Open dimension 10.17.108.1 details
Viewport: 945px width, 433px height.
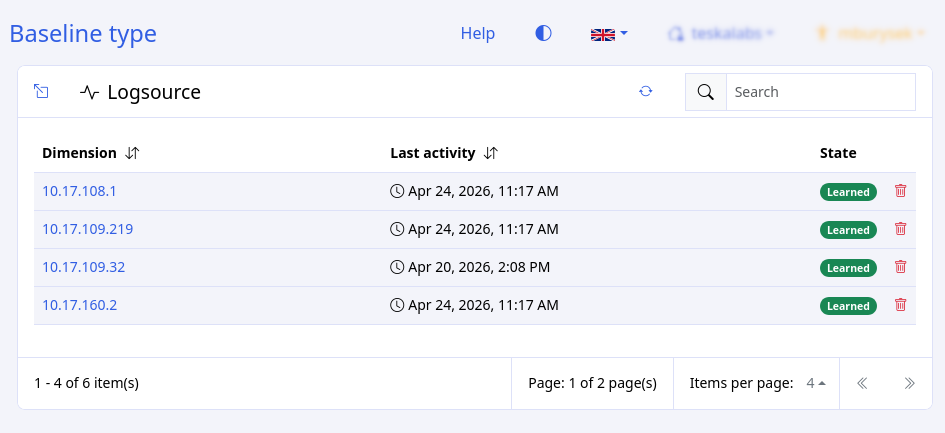pos(79,191)
